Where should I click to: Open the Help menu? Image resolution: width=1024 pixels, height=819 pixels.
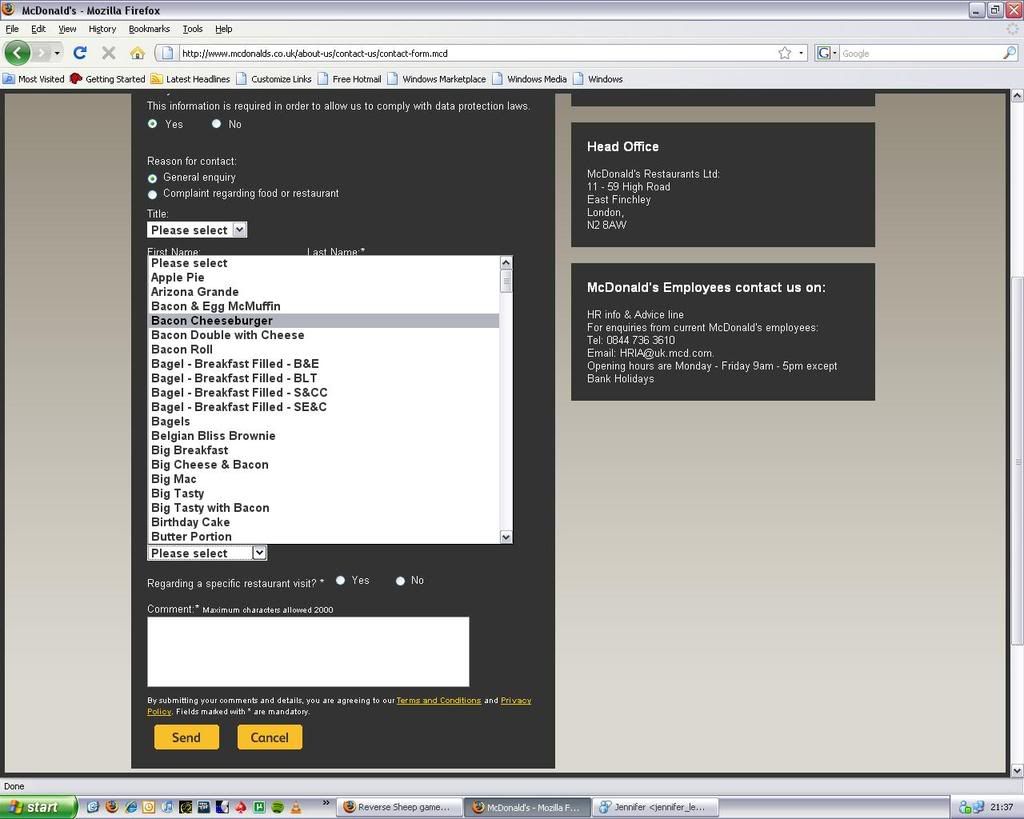[x=223, y=29]
